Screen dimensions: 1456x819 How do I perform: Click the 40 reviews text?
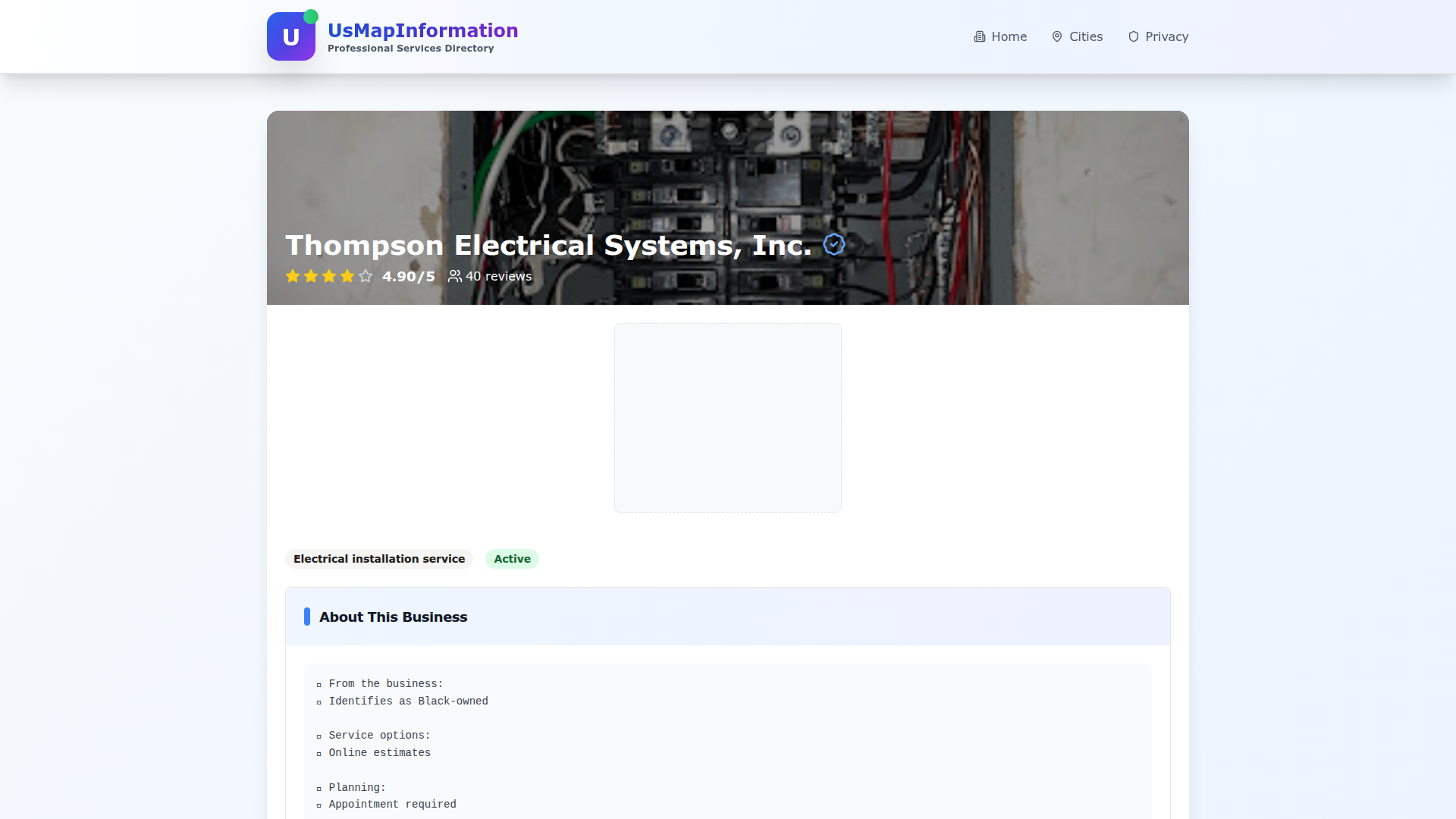[x=498, y=276]
